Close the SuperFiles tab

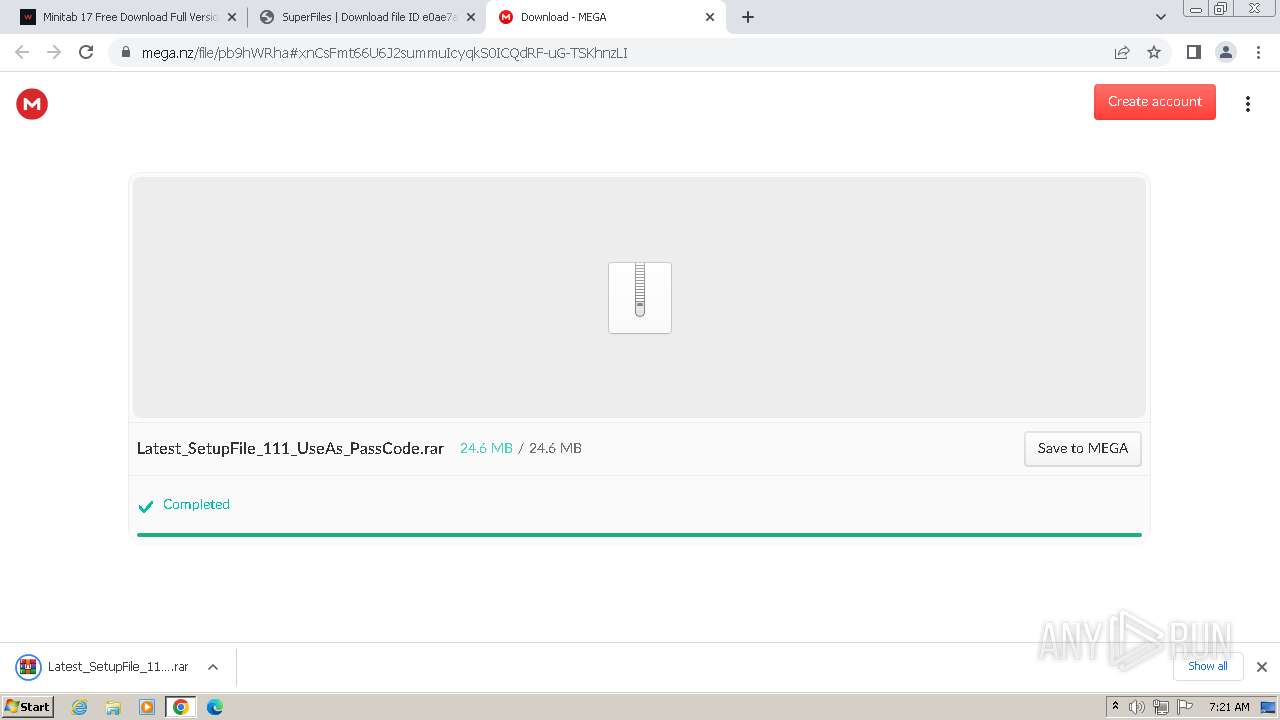point(471,17)
